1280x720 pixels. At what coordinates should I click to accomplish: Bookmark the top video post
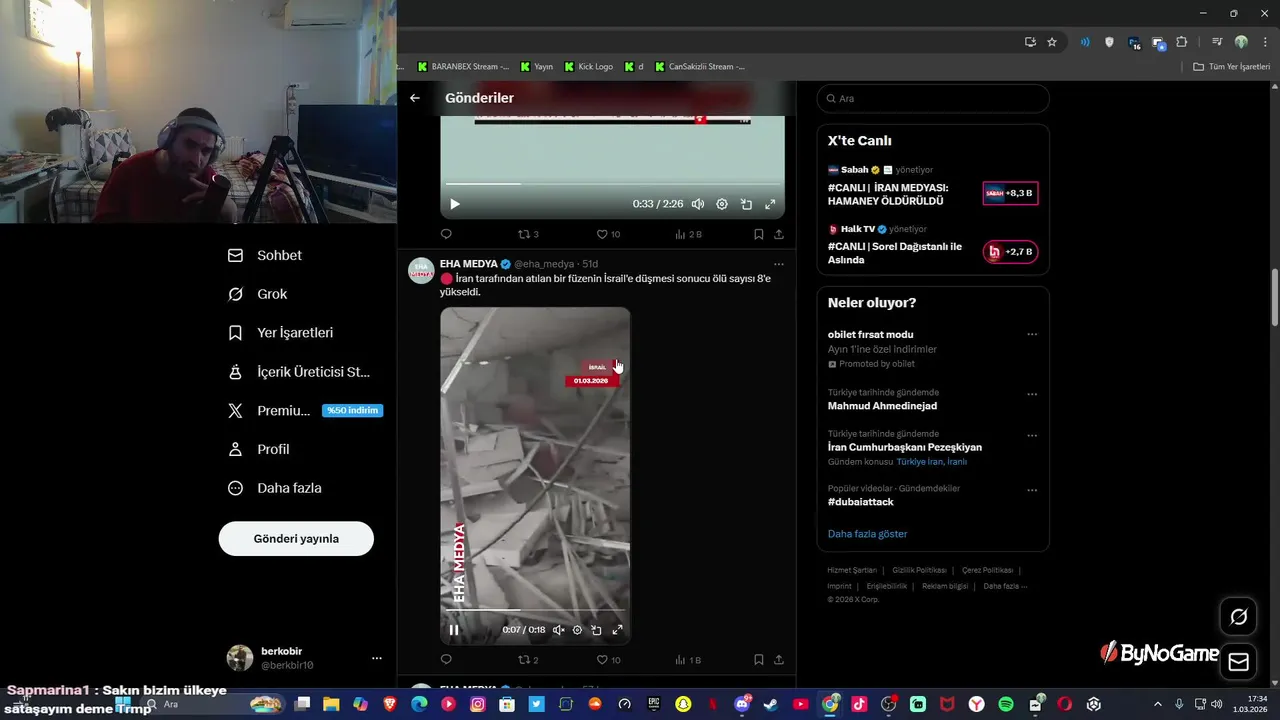(x=759, y=234)
